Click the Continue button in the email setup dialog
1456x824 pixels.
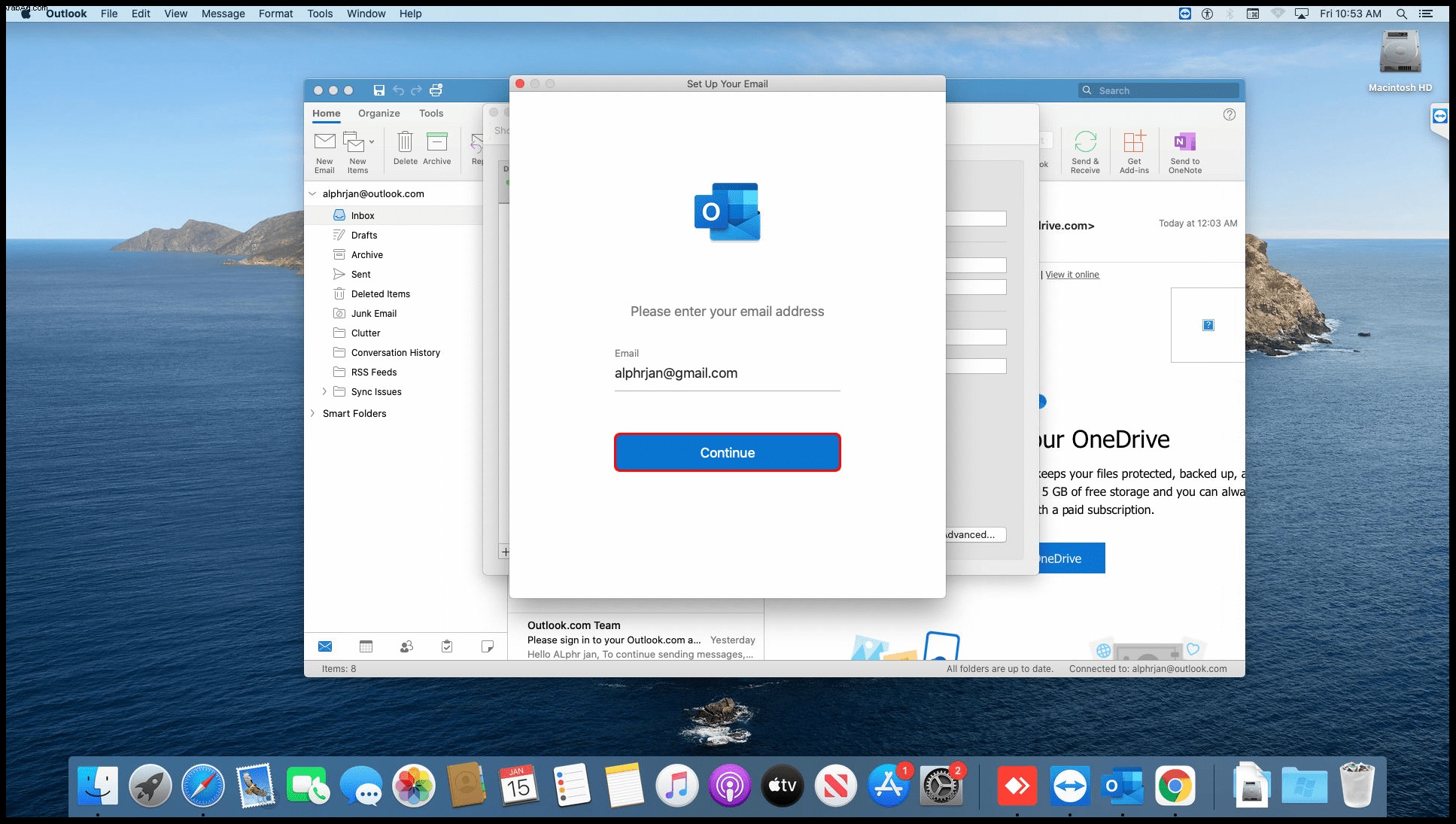click(727, 452)
